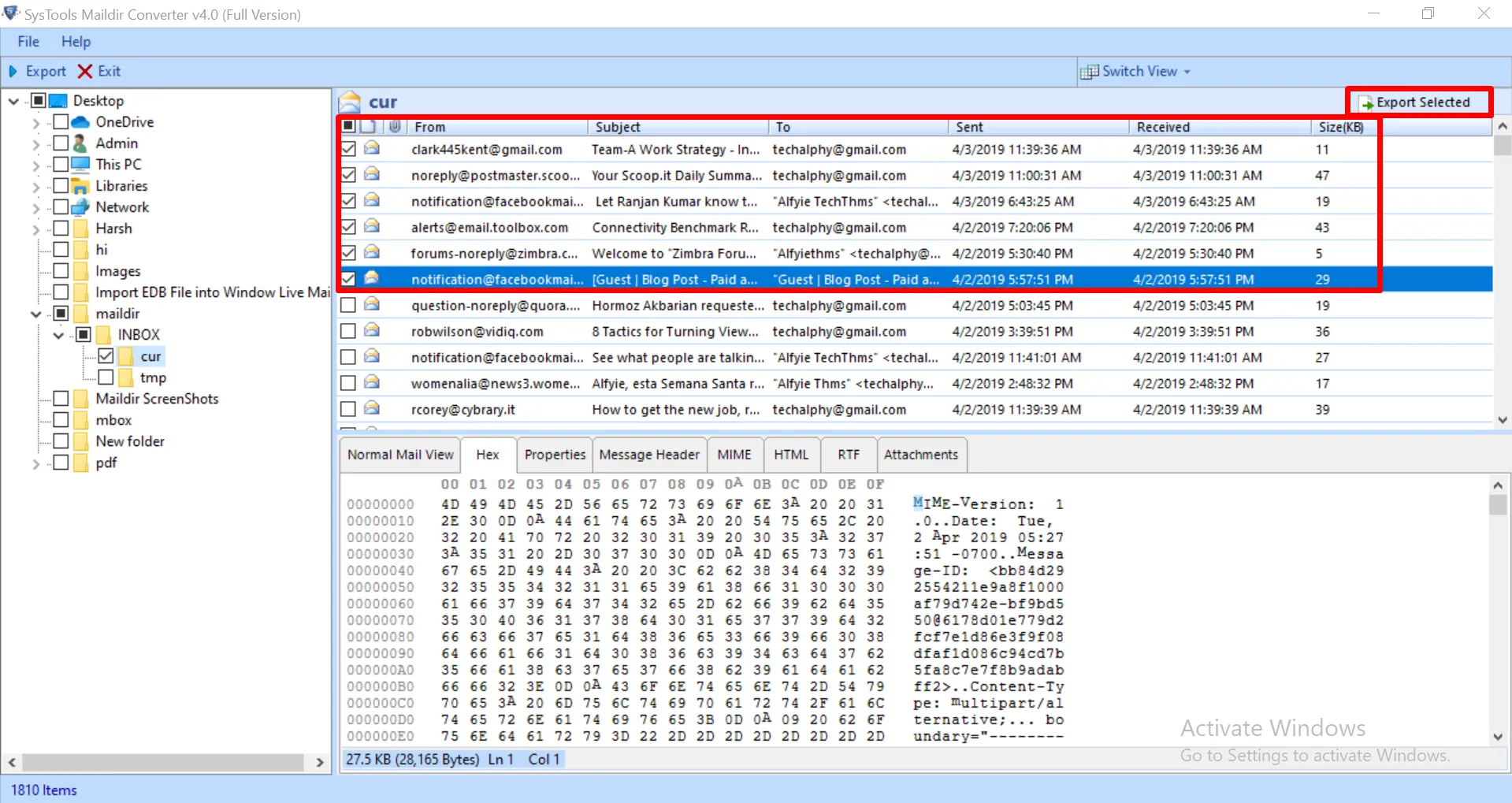Click the SysTools app icon in title bar

tap(11, 13)
